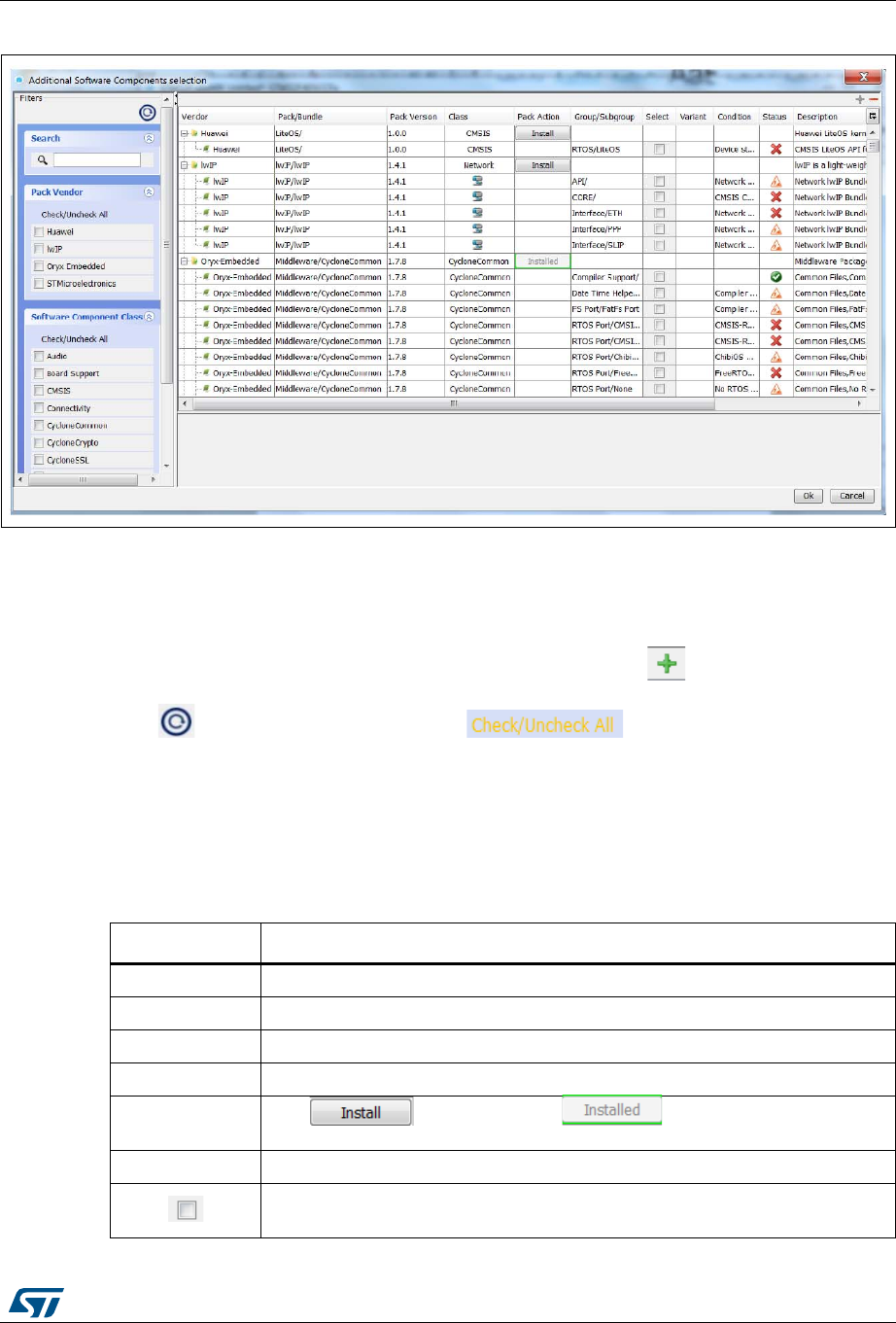Click the magnifier icon beside the search field
Viewport: 896px width, 1323px height.
coord(44,160)
